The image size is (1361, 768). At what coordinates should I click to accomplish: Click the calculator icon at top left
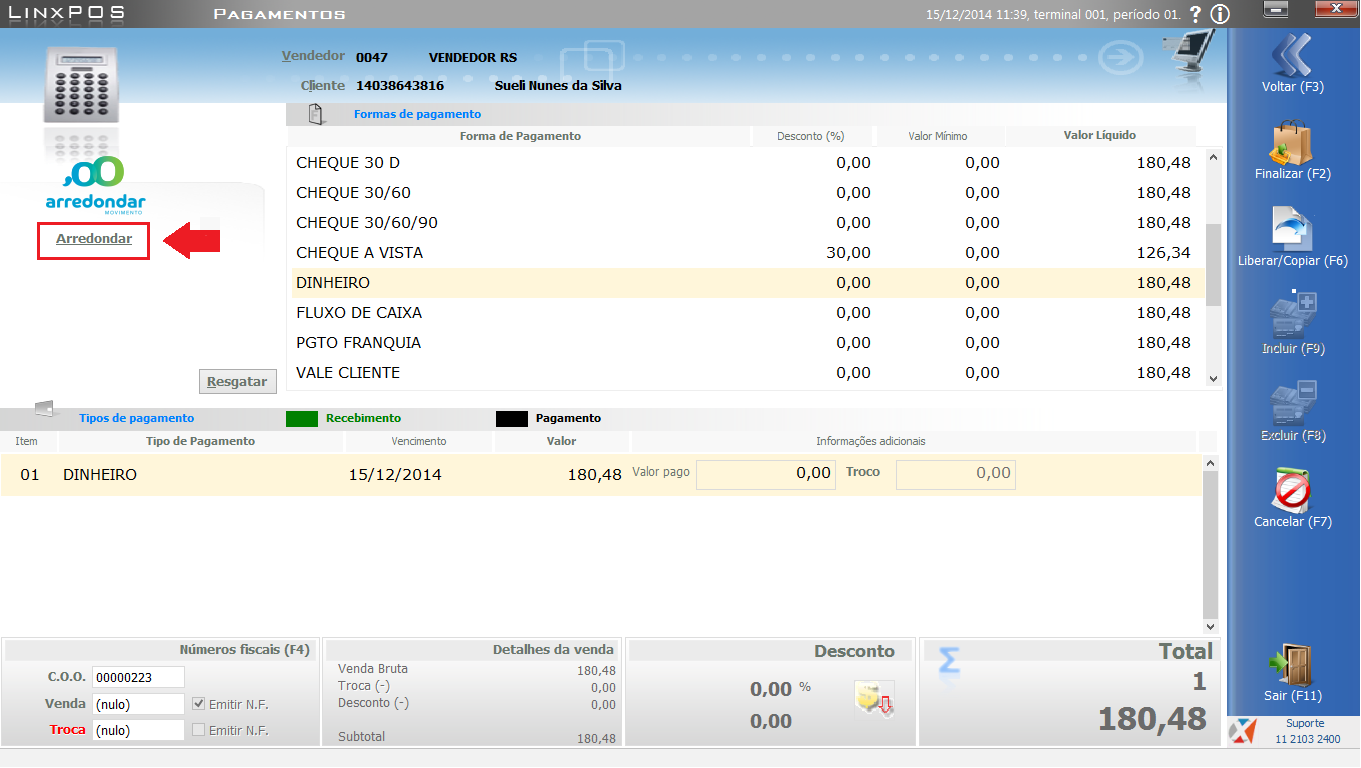(81, 85)
